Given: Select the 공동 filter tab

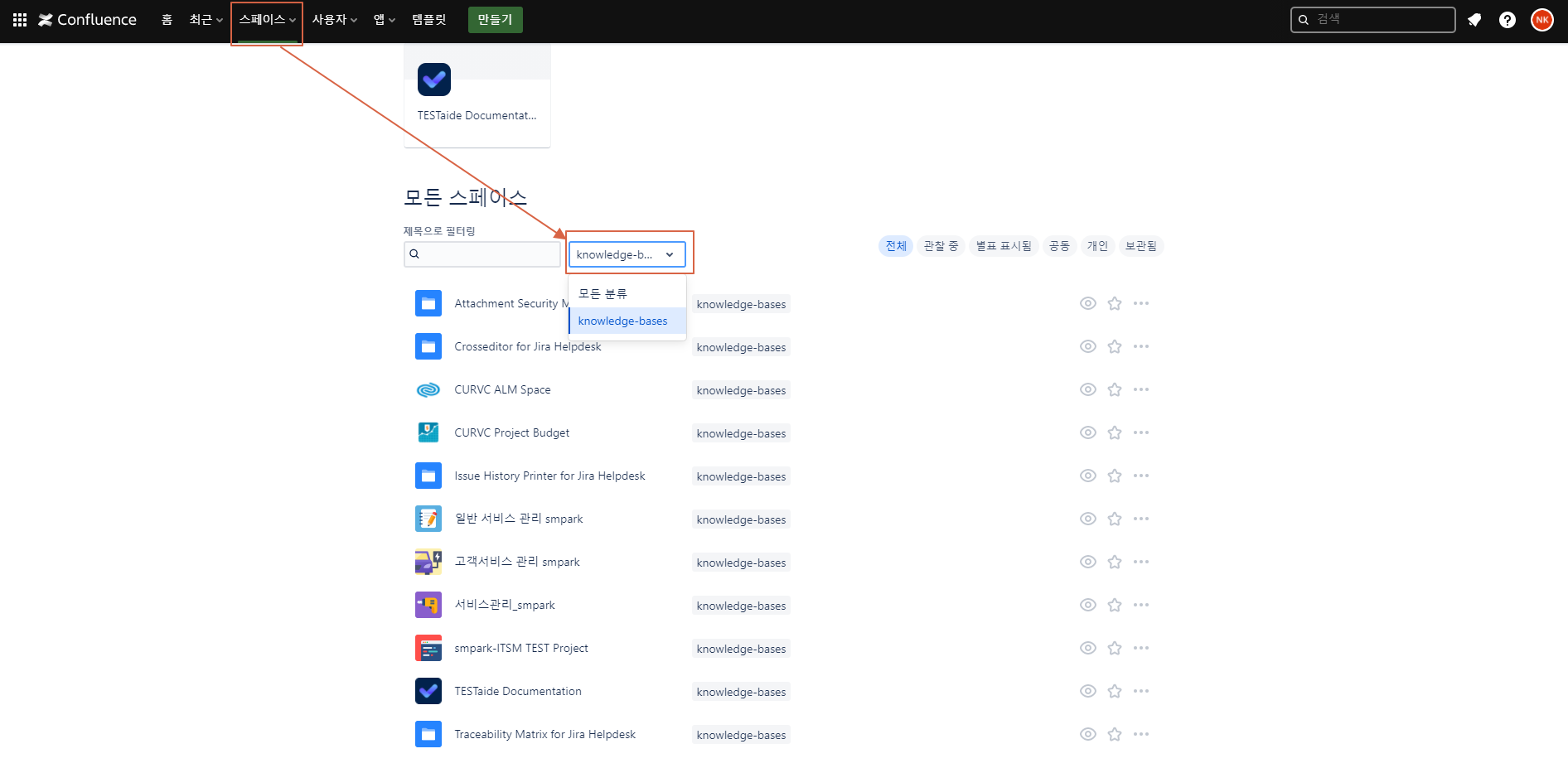Looking at the screenshot, I should 1059,246.
